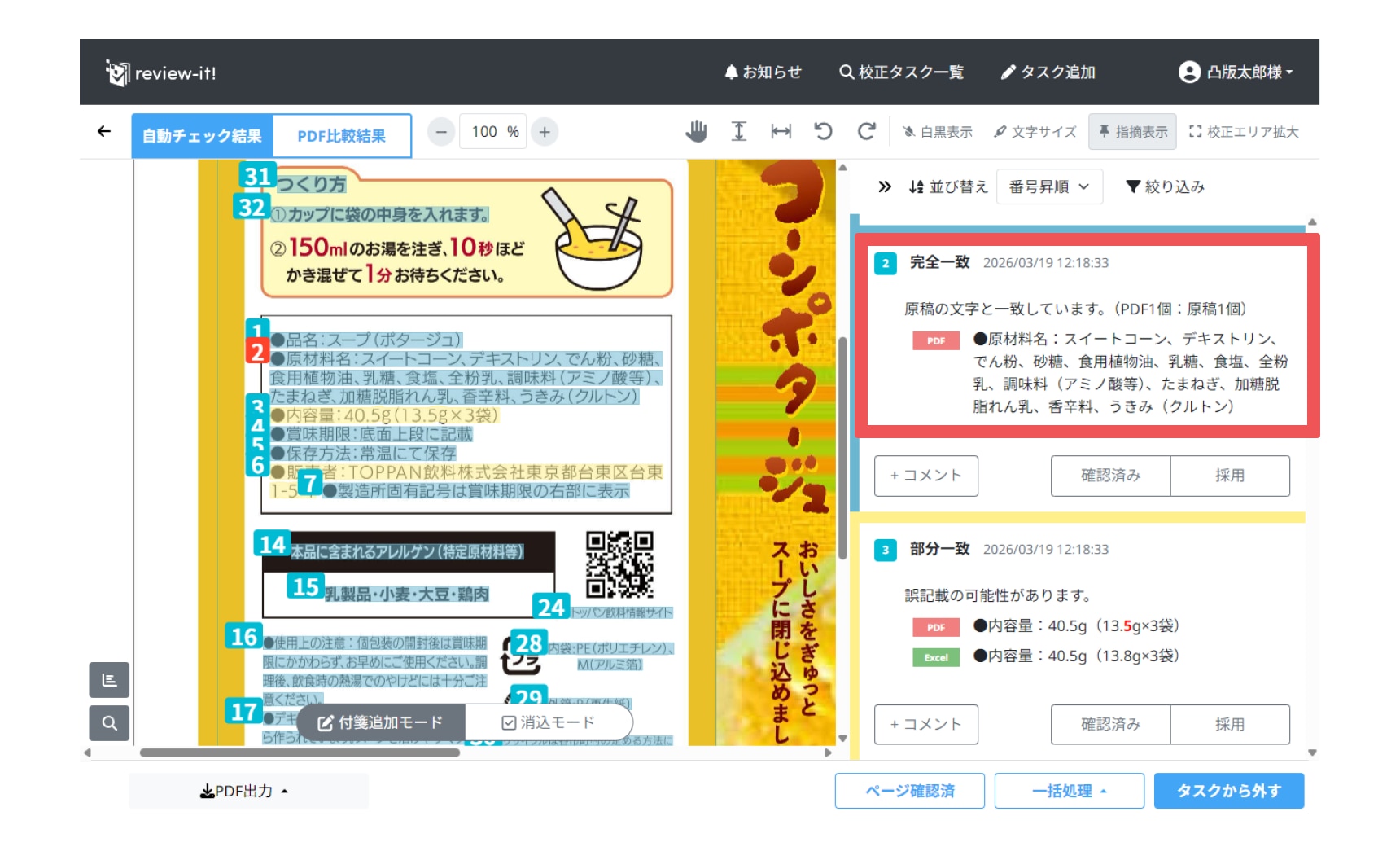Rotate the page clockwise
The width and height of the screenshot is (1400, 860).
(866, 131)
